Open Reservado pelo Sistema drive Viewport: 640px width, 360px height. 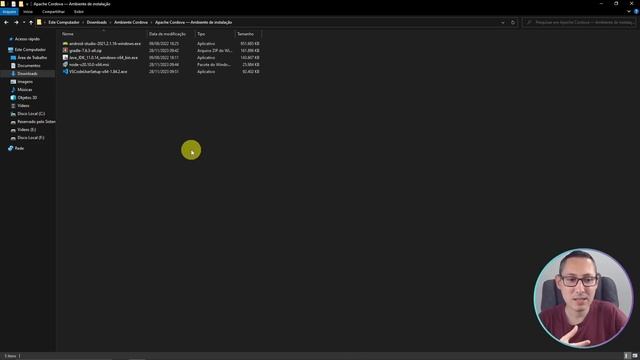(36, 122)
